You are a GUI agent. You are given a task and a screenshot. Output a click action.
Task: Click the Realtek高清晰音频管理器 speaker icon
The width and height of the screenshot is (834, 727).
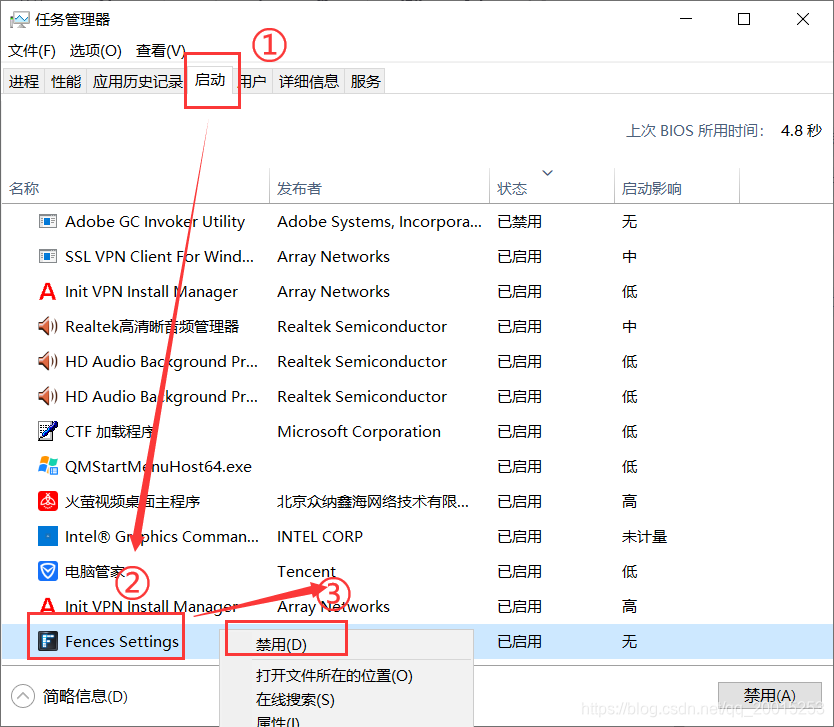(x=48, y=326)
